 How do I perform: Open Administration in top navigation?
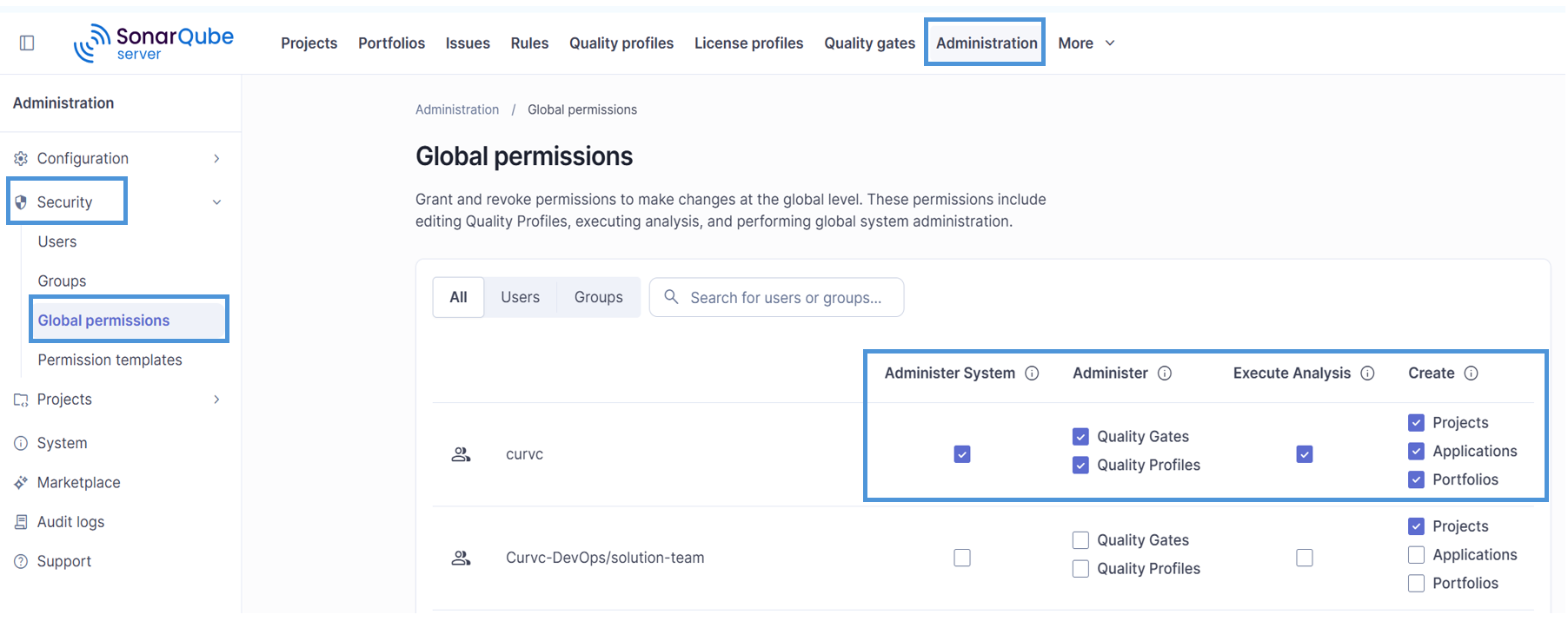point(987,43)
